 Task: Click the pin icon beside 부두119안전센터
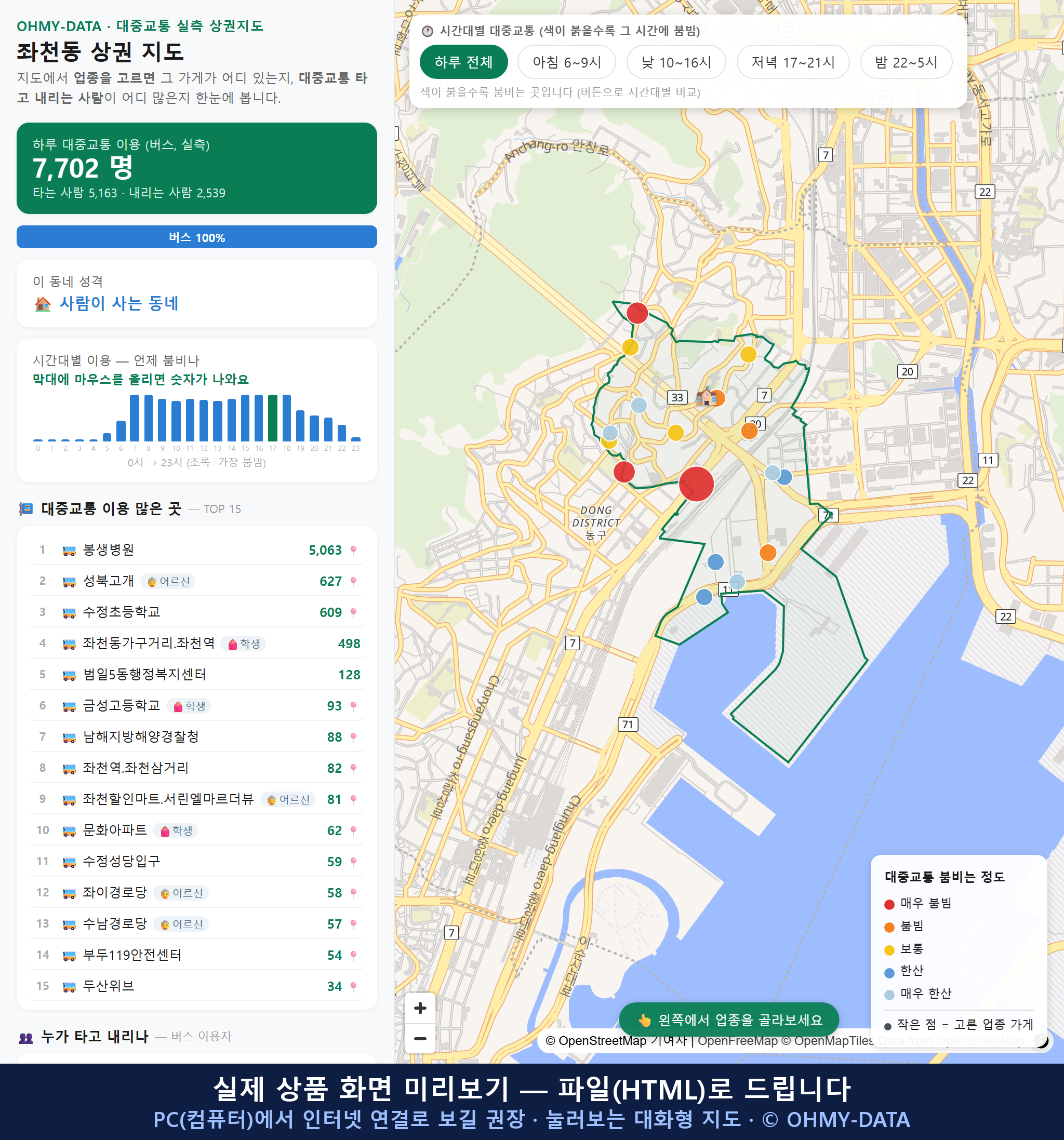[x=353, y=955]
